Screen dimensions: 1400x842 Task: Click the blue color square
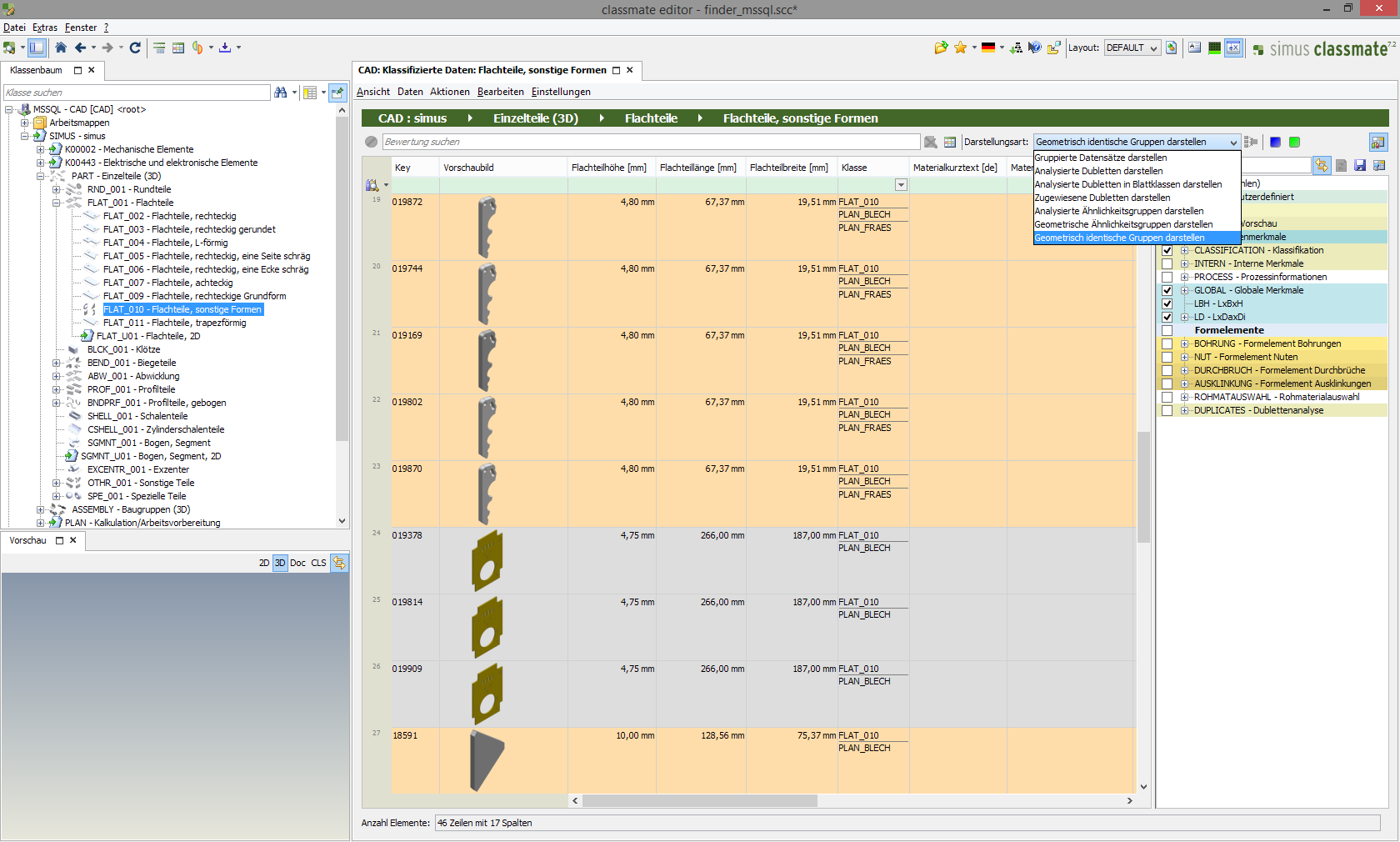pos(1275,142)
